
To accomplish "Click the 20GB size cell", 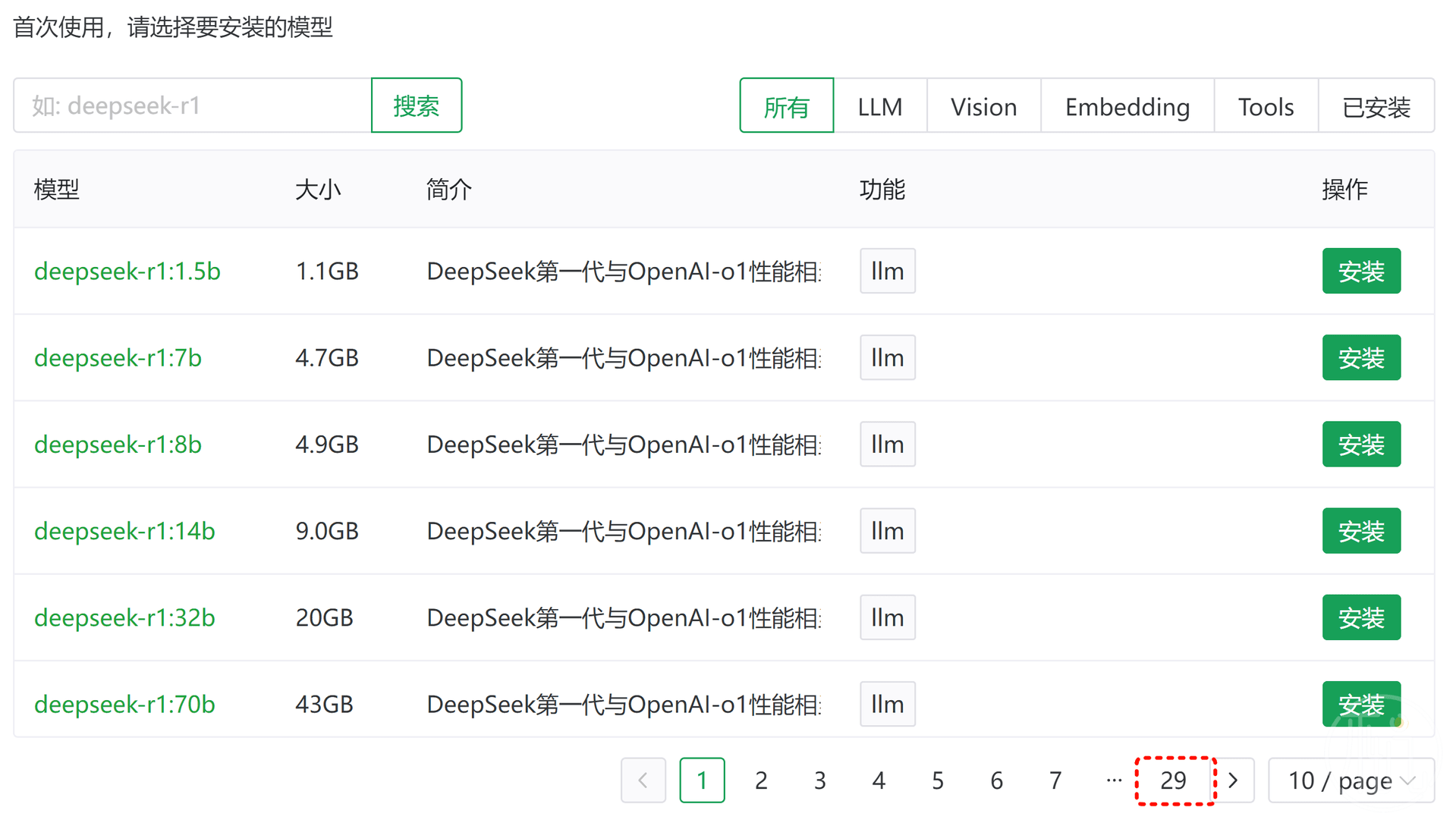I will (325, 617).
